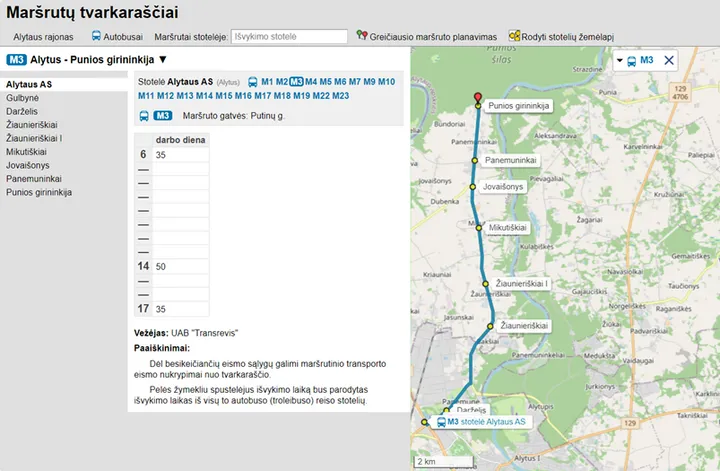This screenshot has height=471, width=720.
Task: Click the bus icon in the map M3 box
Action: (x=631, y=61)
